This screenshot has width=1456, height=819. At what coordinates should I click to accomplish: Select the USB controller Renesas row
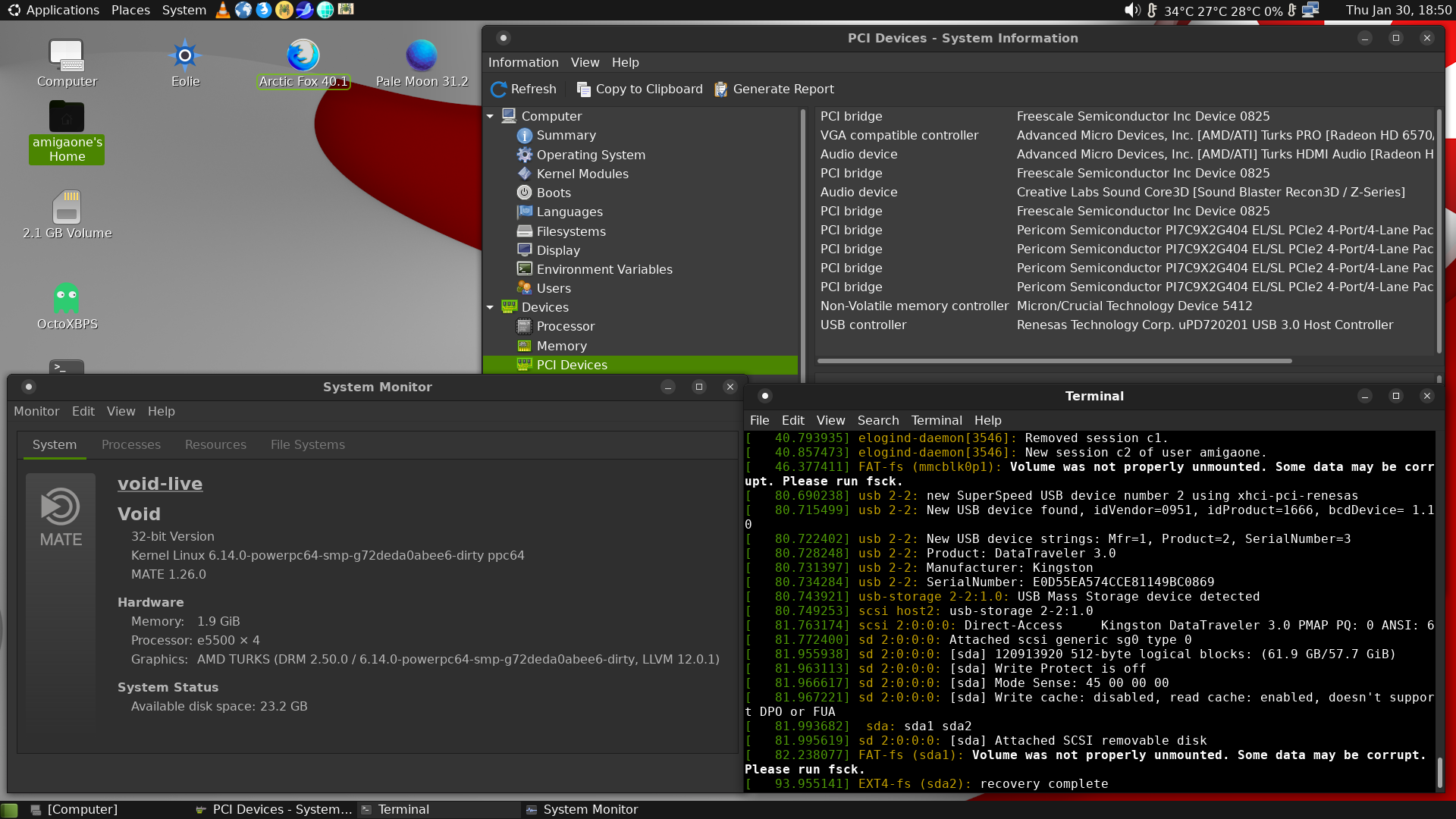[1126, 325]
